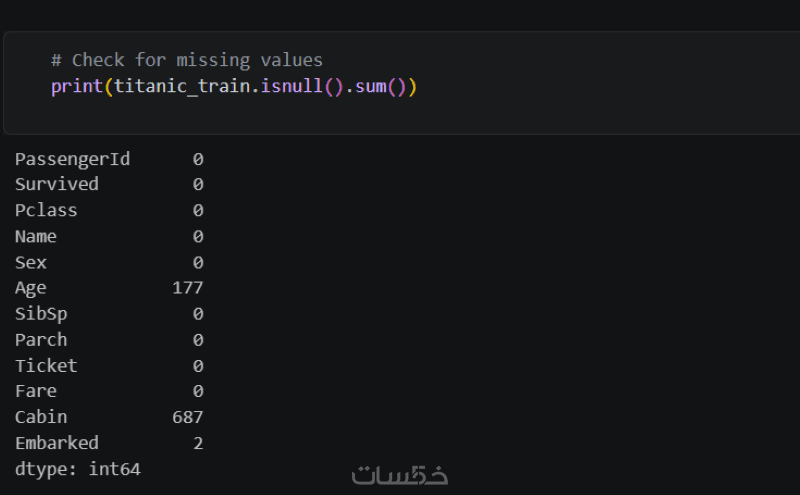Screen dimensions: 800x495
Task: Select the Survived output label
Action: [57, 184]
